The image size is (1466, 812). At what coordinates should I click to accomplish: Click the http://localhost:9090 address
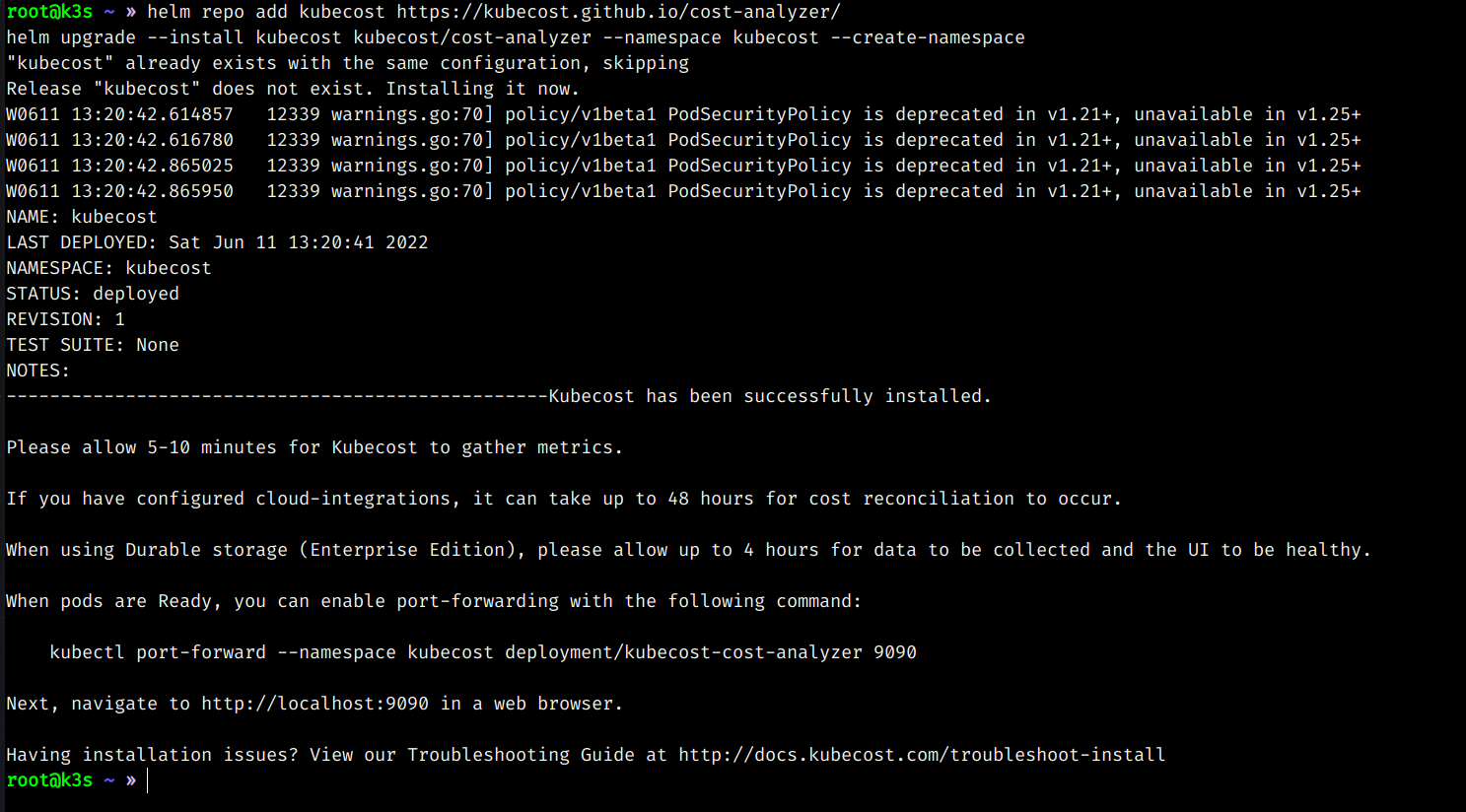click(315, 704)
